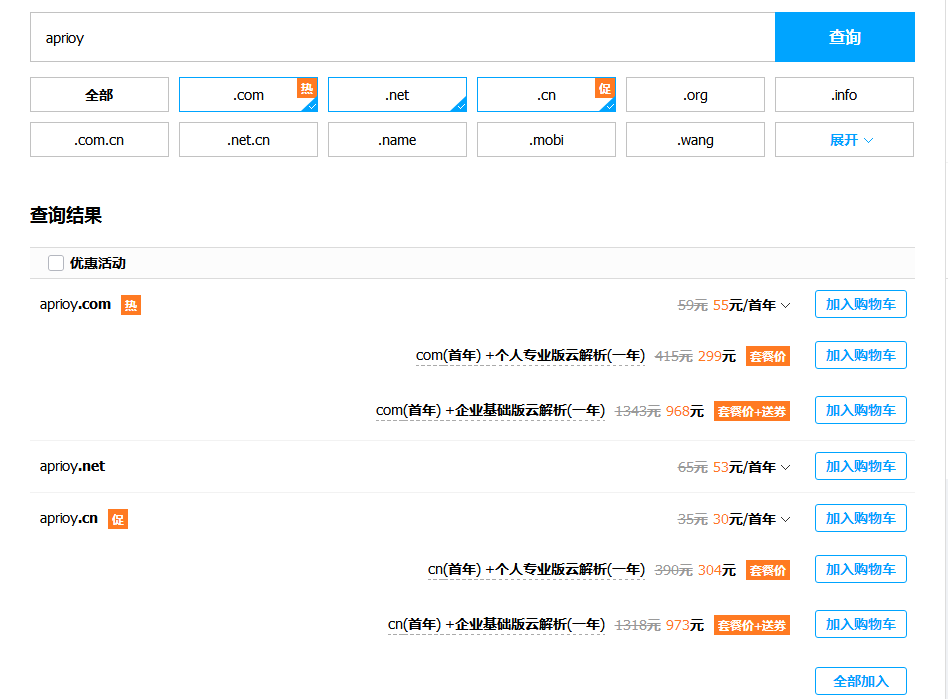The image size is (948, 699).
Task: Select the .mobi domain suffix
Action: pos(547,140)
